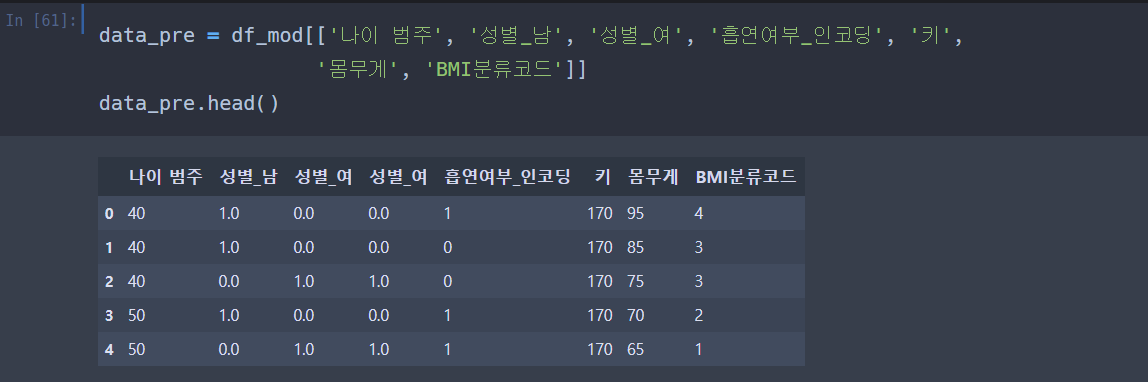1148x382 pixels.
Task: Select the 키 column header
Action: [x=603, y=177]
